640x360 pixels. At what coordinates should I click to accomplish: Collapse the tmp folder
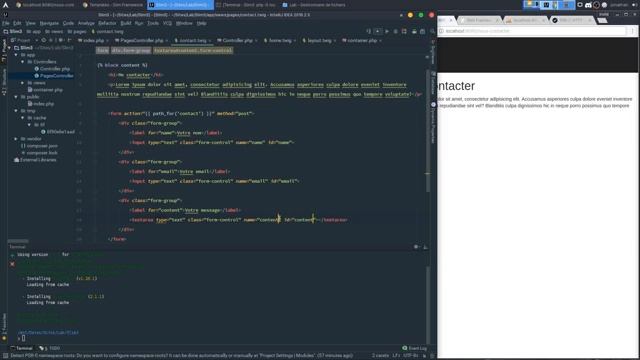tap(16, 111)
